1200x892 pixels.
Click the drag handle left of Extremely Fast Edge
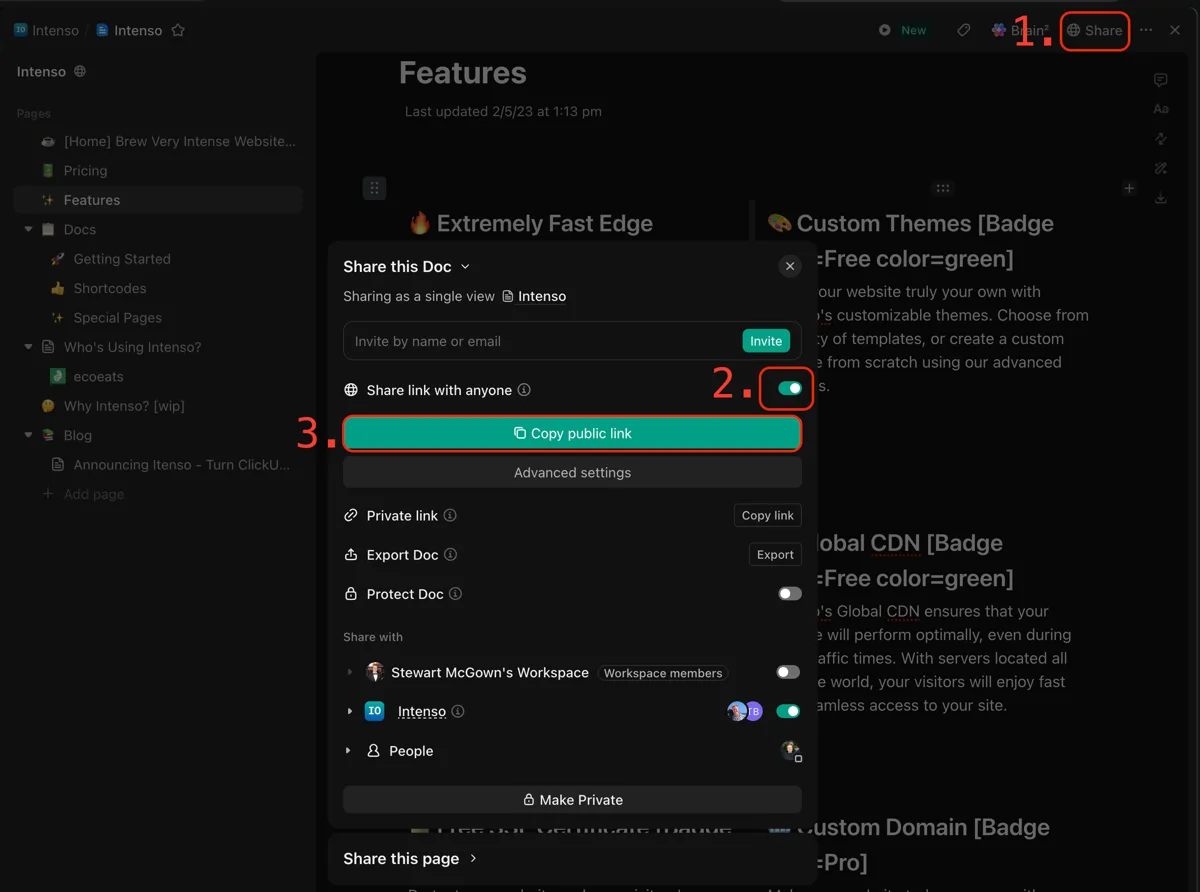(374, 188)
